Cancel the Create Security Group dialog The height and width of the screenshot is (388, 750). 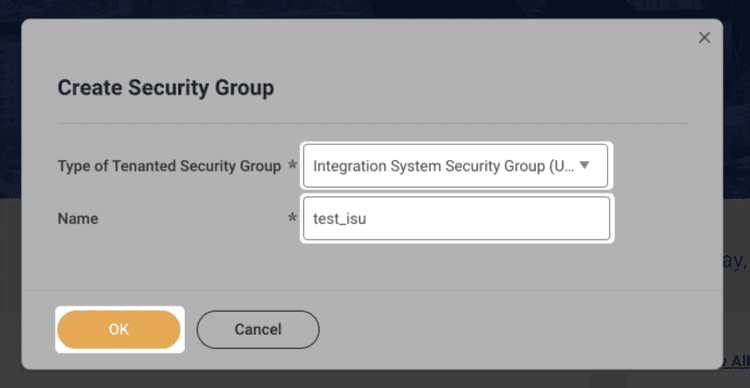point(258,329)
